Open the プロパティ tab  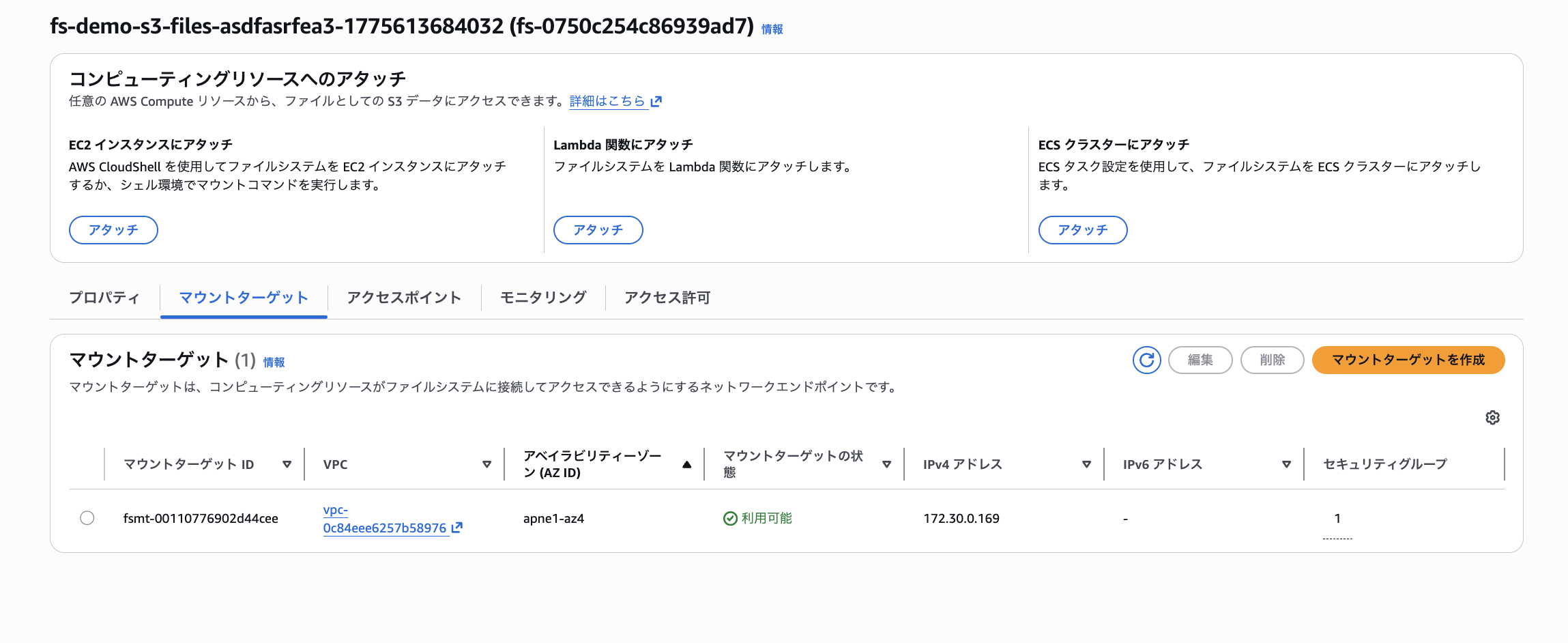pos(104,298)
